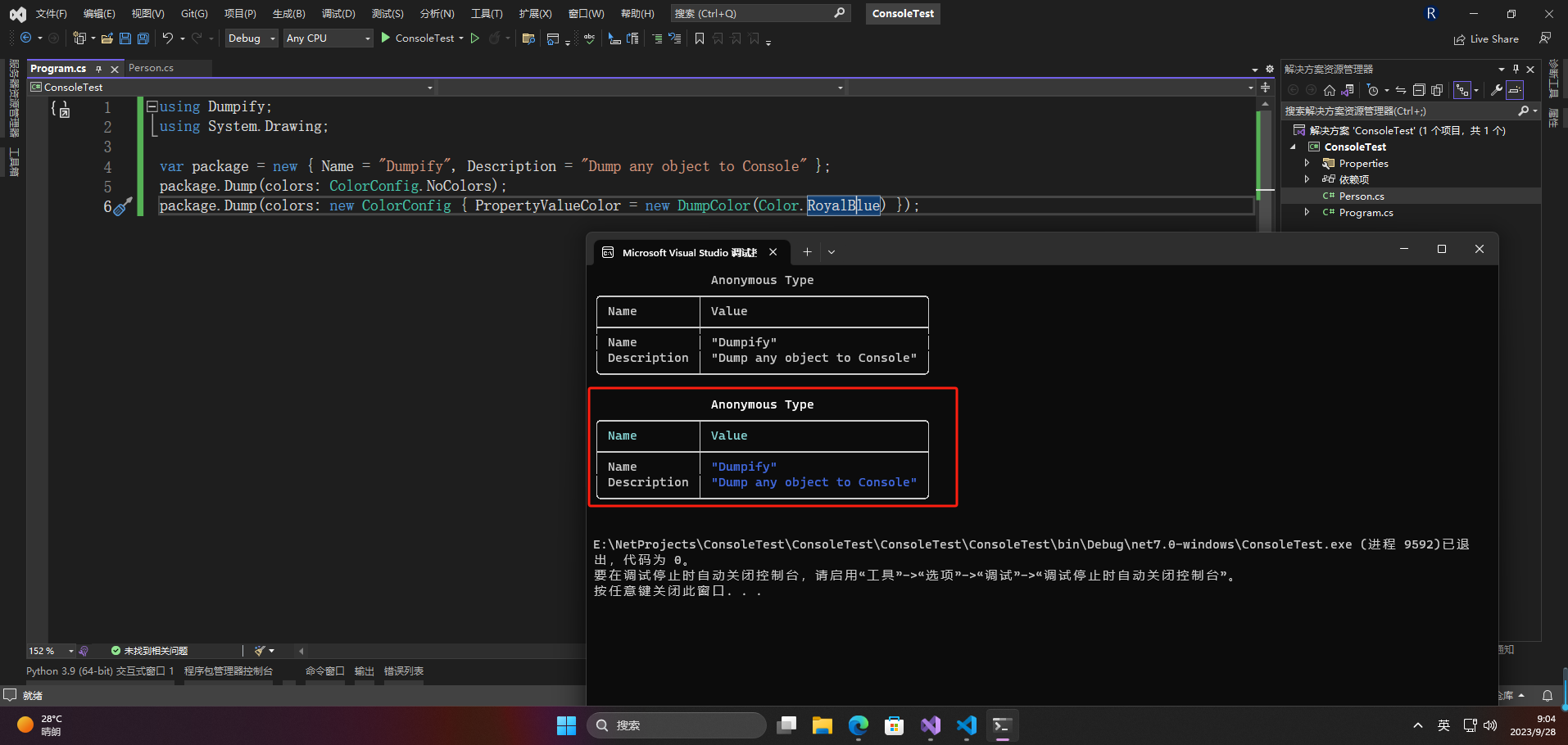Image resolution: width=1568 pixels, height=745 pixels.
Task: Toggle pin on the Program.cs tab
Action: click(x=99, y=69)
